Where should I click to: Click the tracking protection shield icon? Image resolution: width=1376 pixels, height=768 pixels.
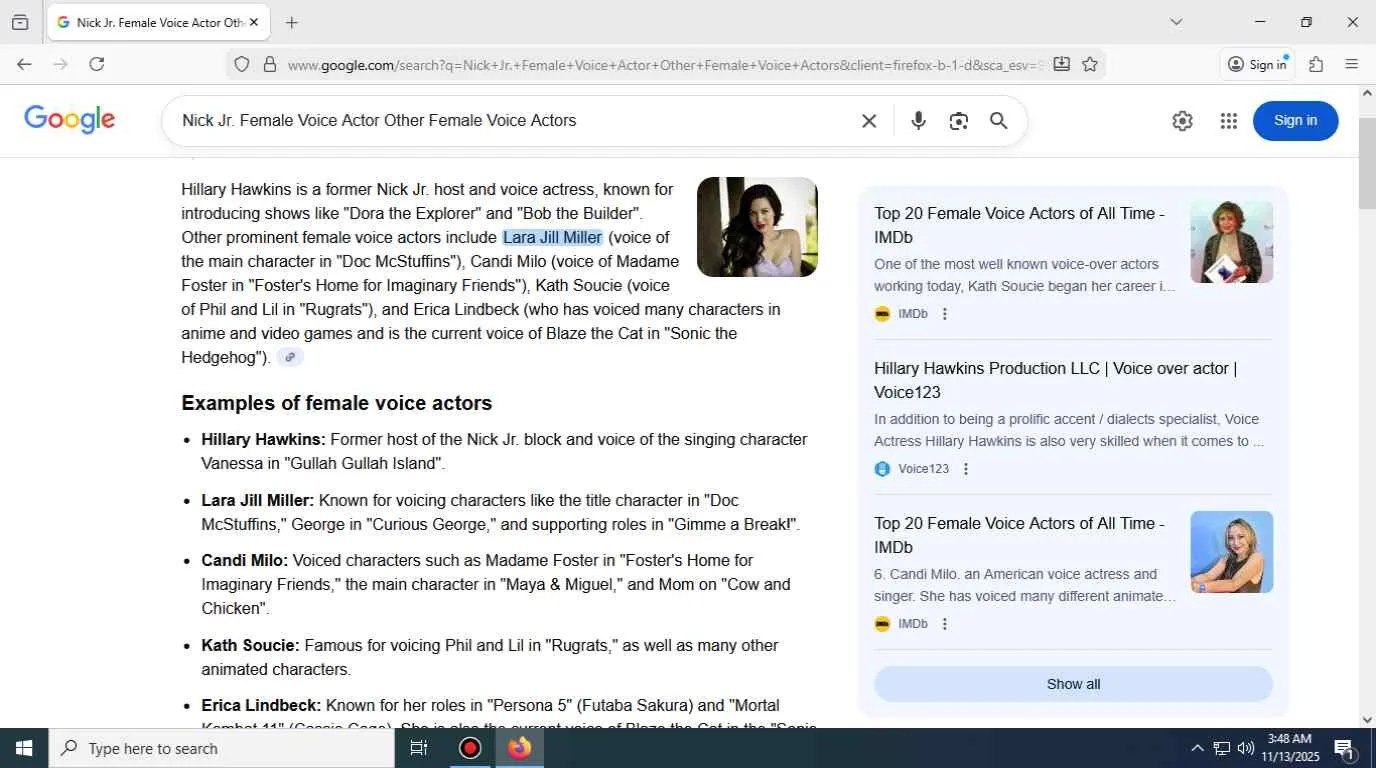coord(241,64)
